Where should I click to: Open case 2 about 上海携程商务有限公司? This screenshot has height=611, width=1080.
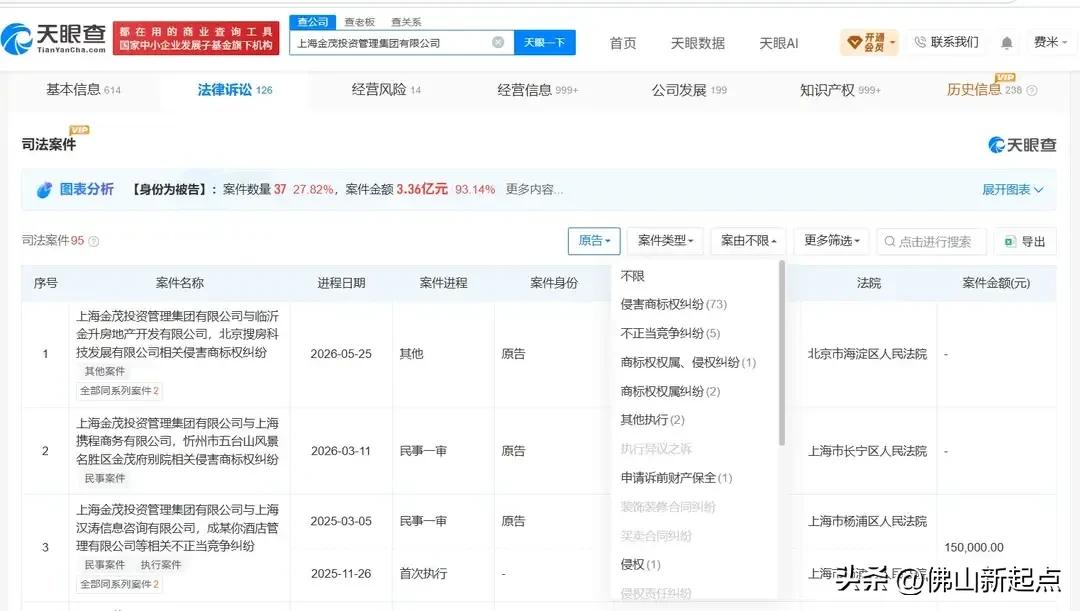pos(178,441)
